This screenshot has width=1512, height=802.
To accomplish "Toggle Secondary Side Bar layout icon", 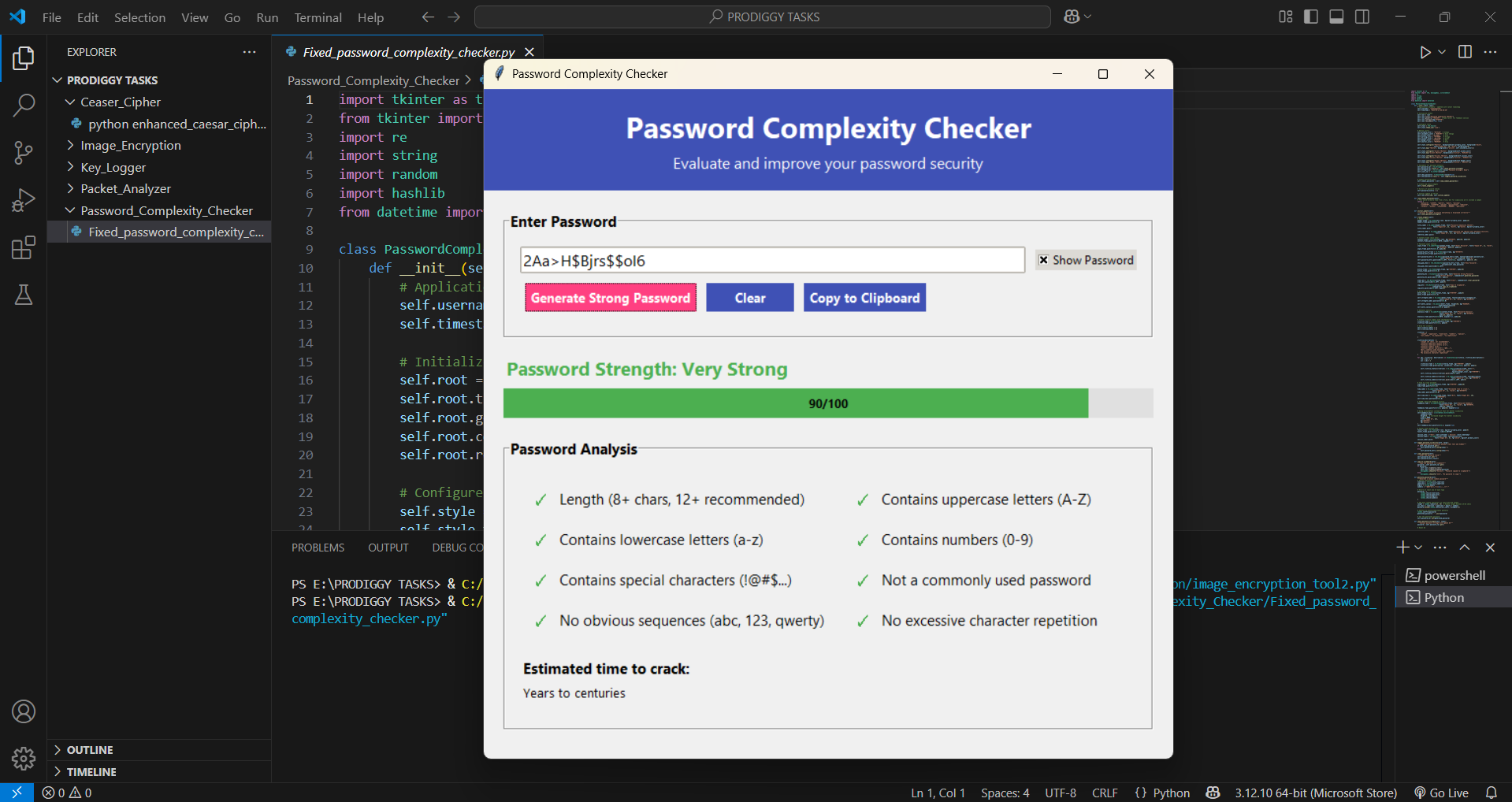I will [1362, 17].
